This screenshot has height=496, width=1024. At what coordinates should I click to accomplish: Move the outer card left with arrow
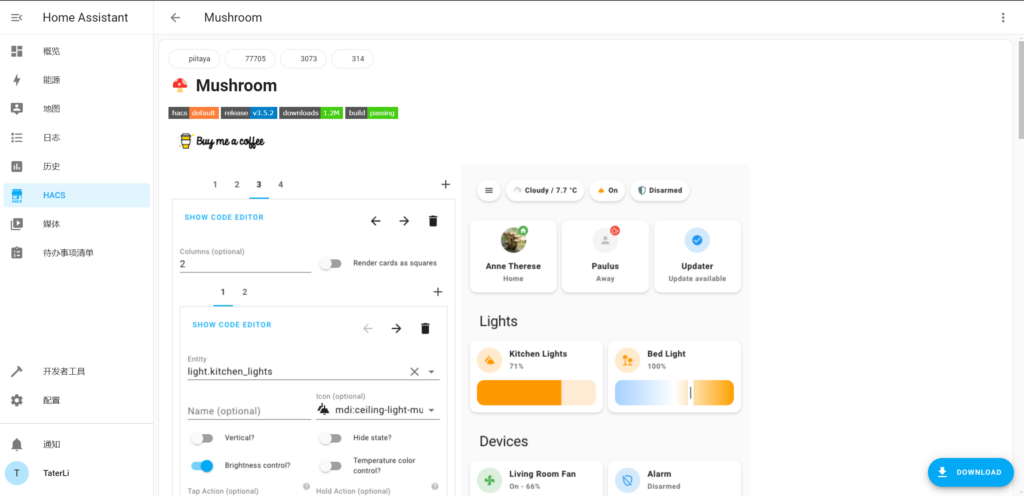(x=376, y=221)
